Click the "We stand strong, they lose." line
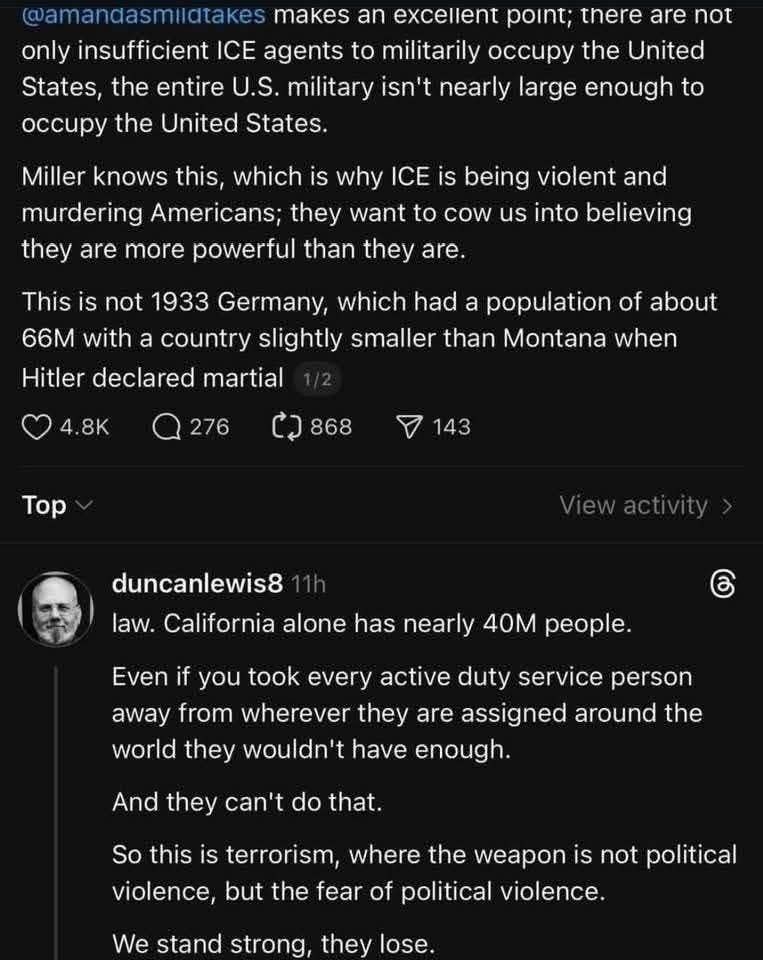This screenshot has height=960, width=763. tap(273, 943)
